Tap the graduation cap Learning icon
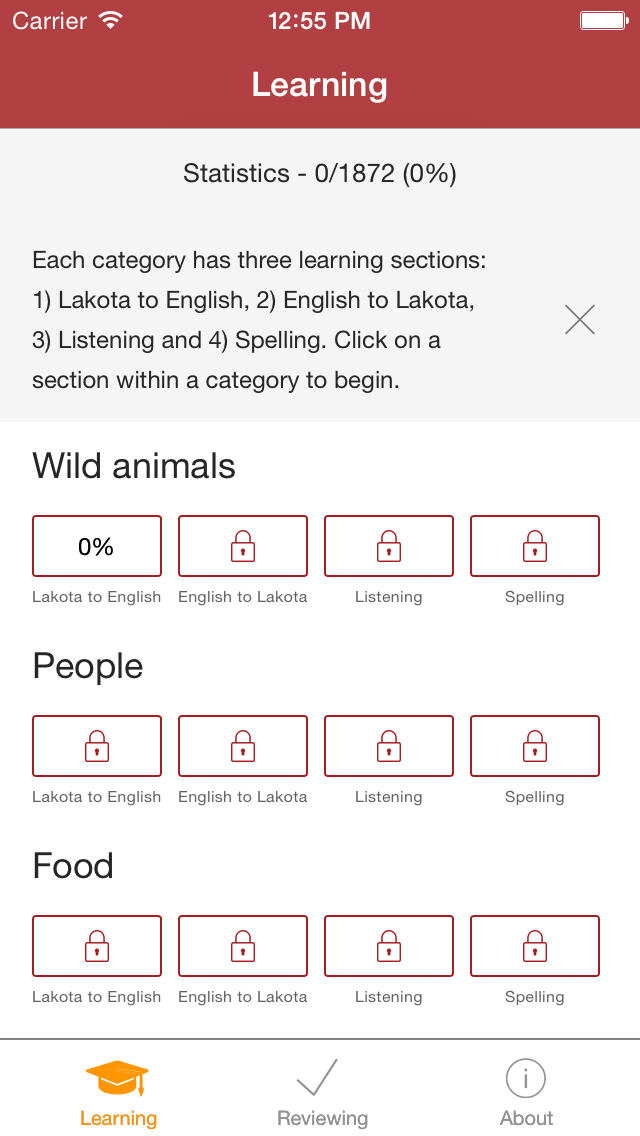The width and height of the screenshot is (640, 1136). (x=118, y=1078)
